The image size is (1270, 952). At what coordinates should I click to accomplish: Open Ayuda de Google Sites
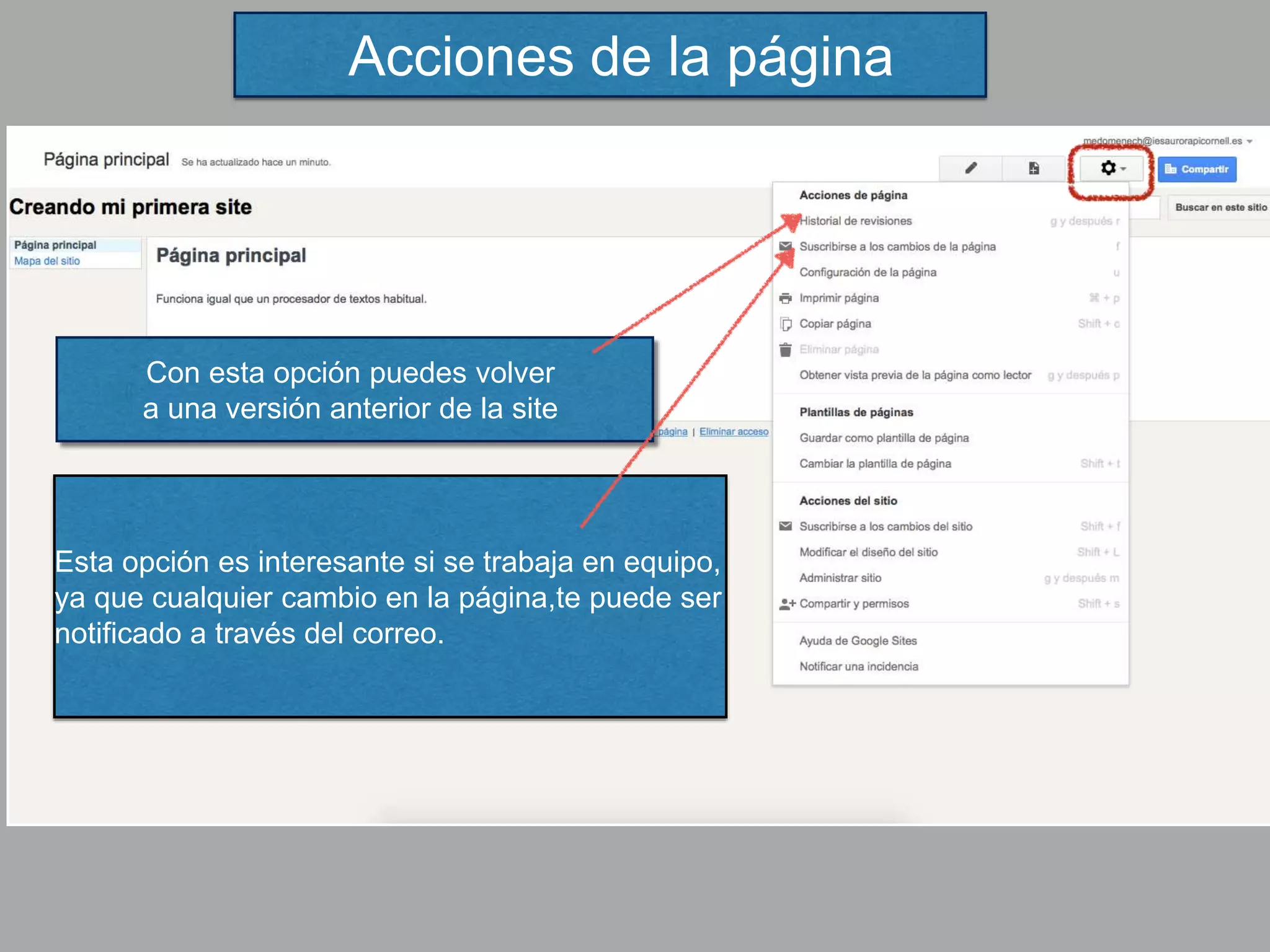pos(950,641)
